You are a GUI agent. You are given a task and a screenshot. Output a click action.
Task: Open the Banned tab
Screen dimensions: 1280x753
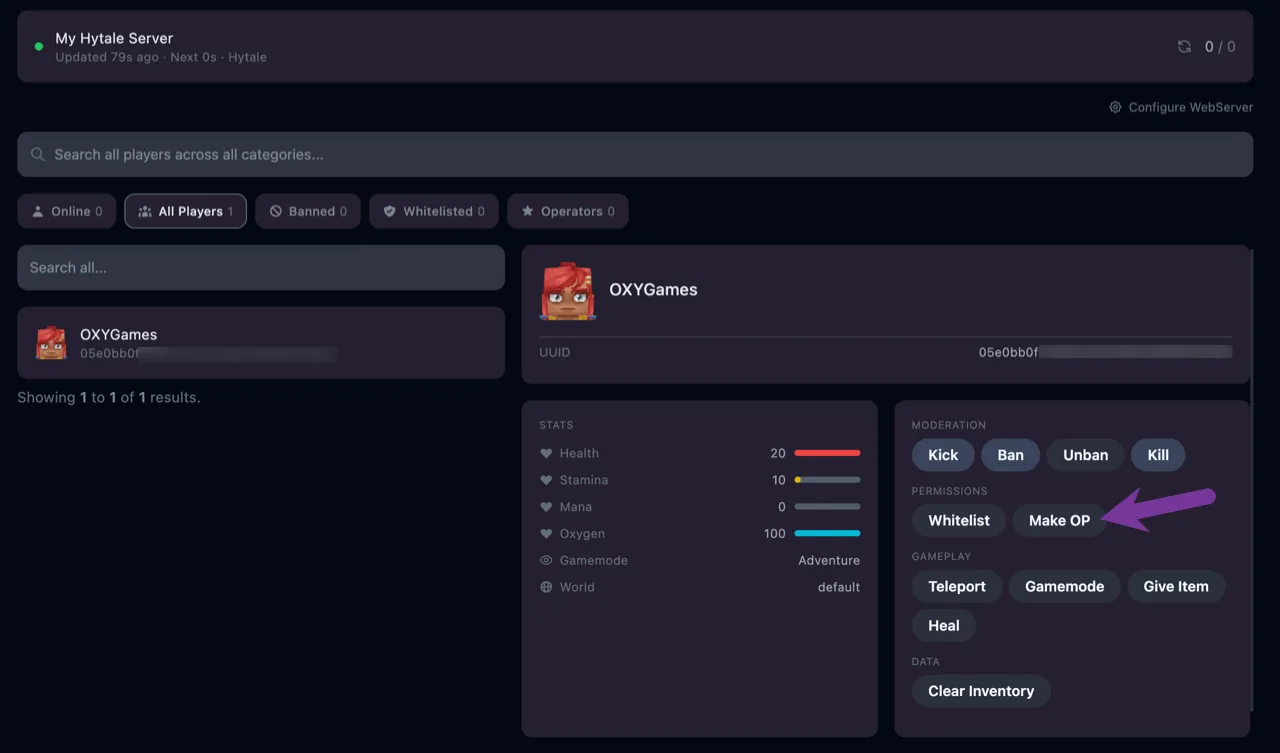[308, 211]
